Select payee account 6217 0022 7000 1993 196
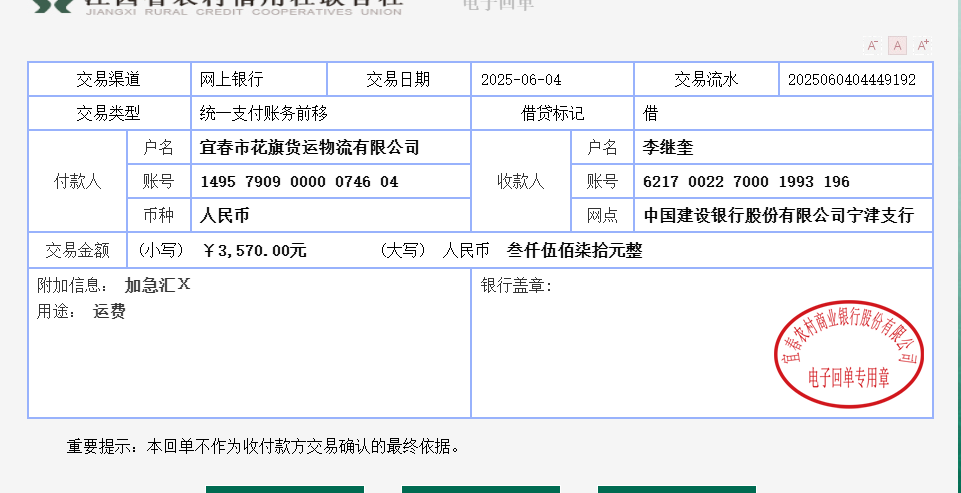The height and width of the screenshot is (493, 961). click(x=746, y=182)
